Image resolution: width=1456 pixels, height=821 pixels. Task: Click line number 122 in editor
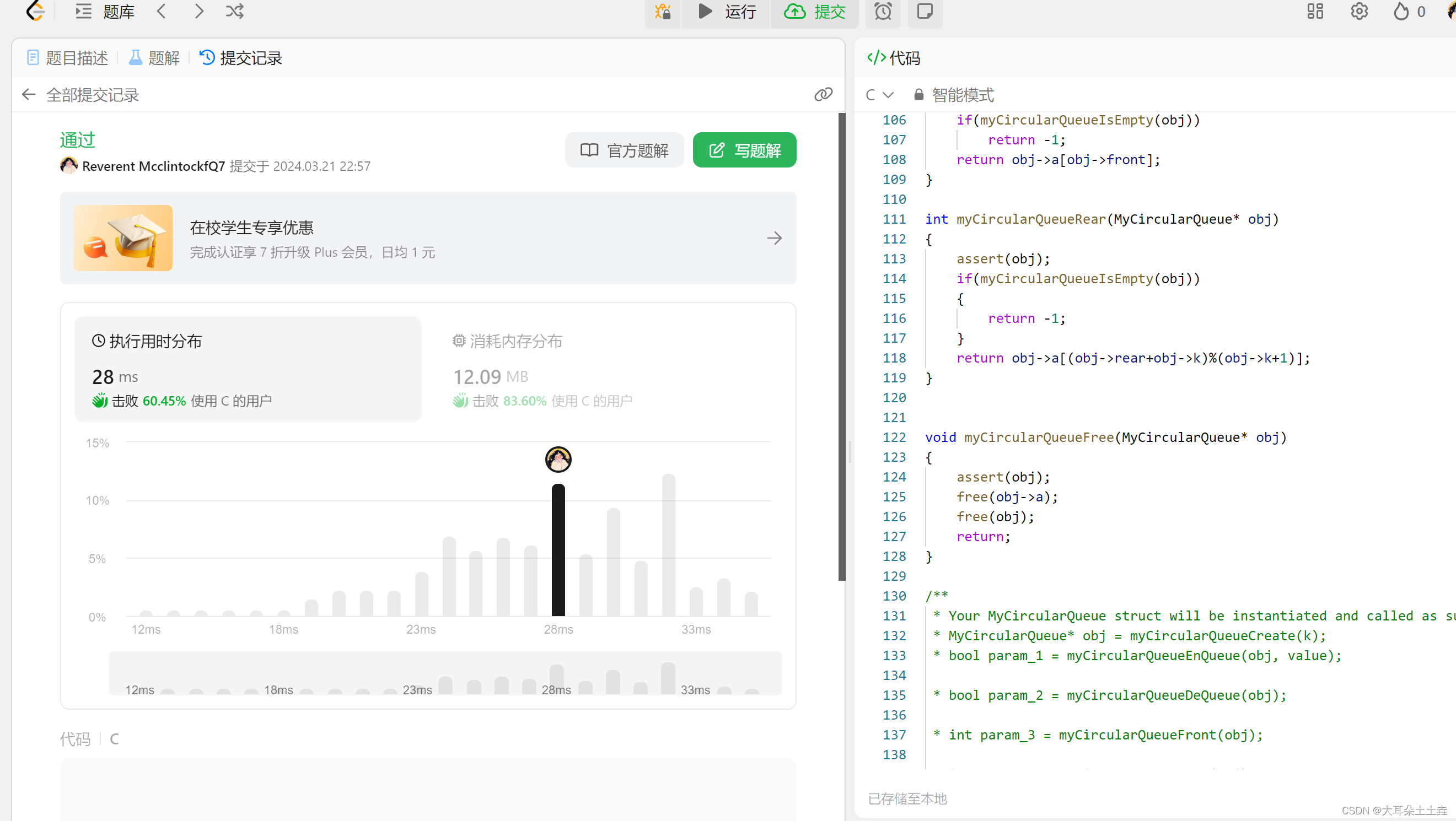click(x=894, y=437)
